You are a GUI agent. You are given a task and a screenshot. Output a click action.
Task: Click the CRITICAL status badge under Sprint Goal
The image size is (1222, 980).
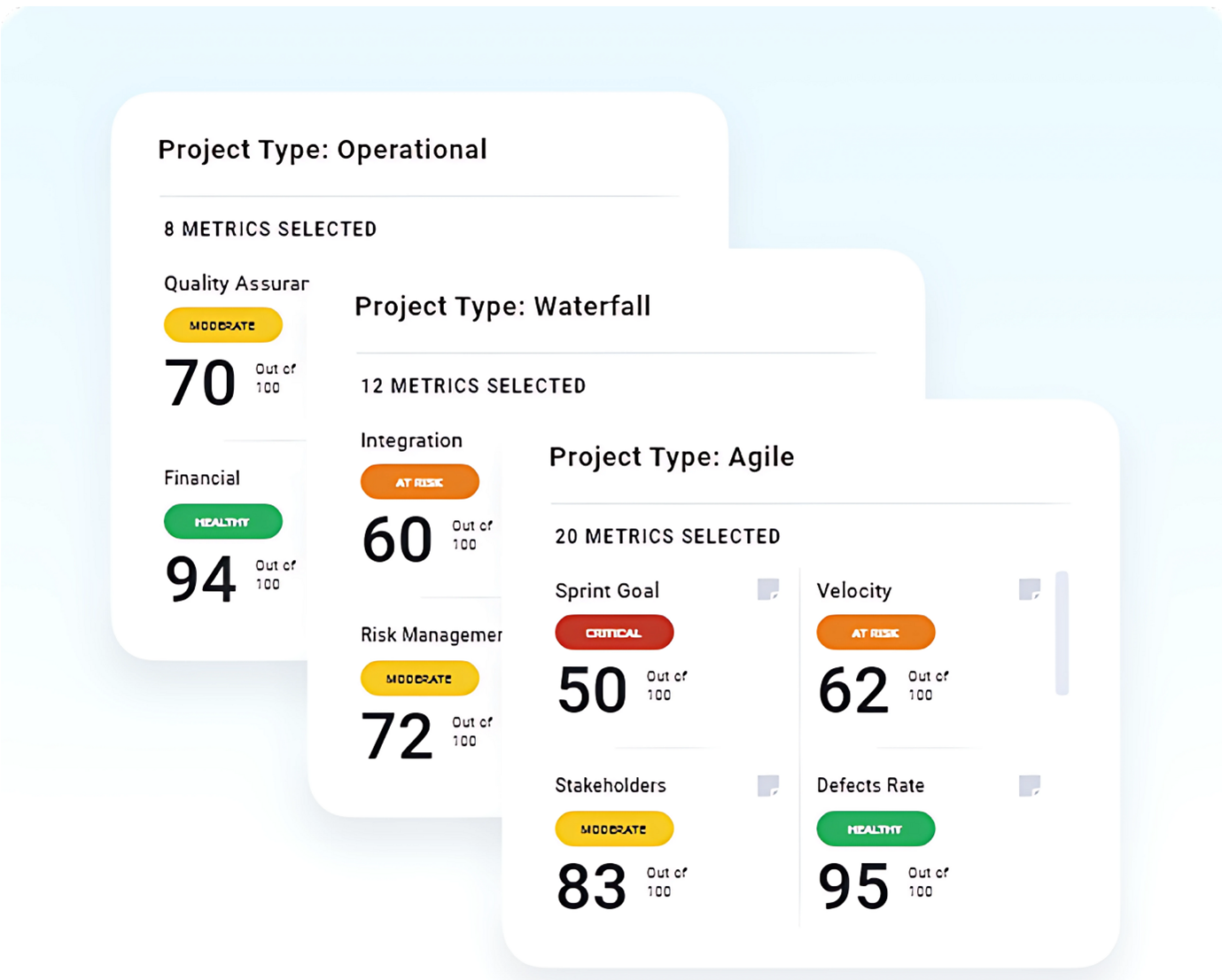pos(613,632)
